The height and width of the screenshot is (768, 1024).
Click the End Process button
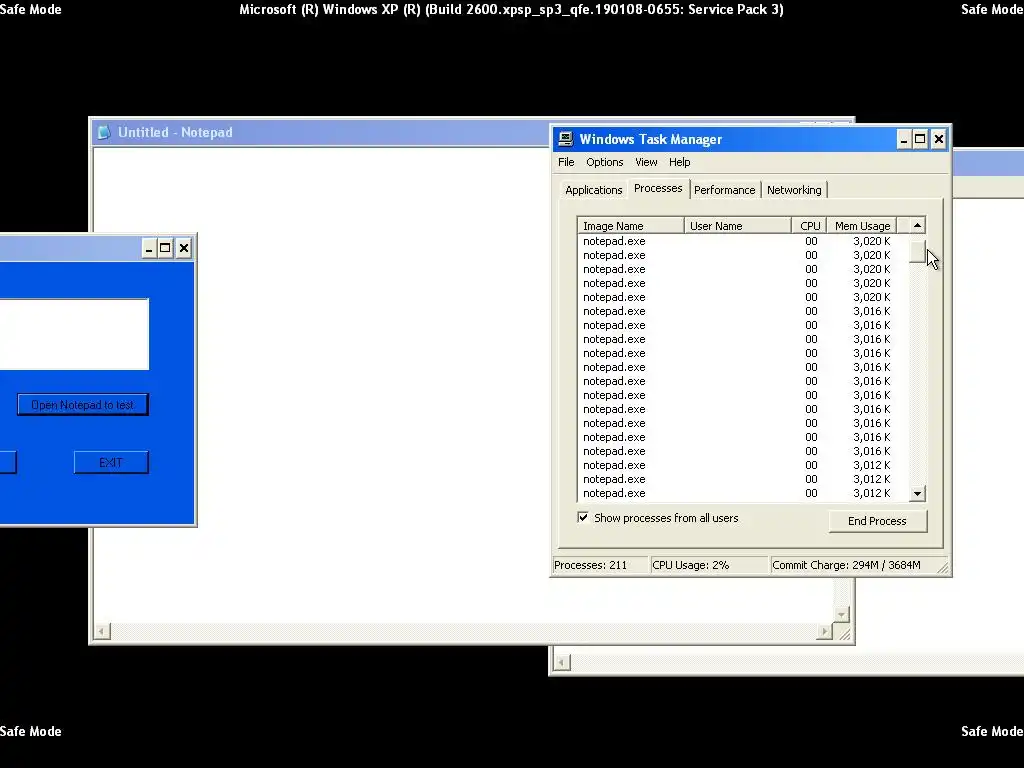877,521
